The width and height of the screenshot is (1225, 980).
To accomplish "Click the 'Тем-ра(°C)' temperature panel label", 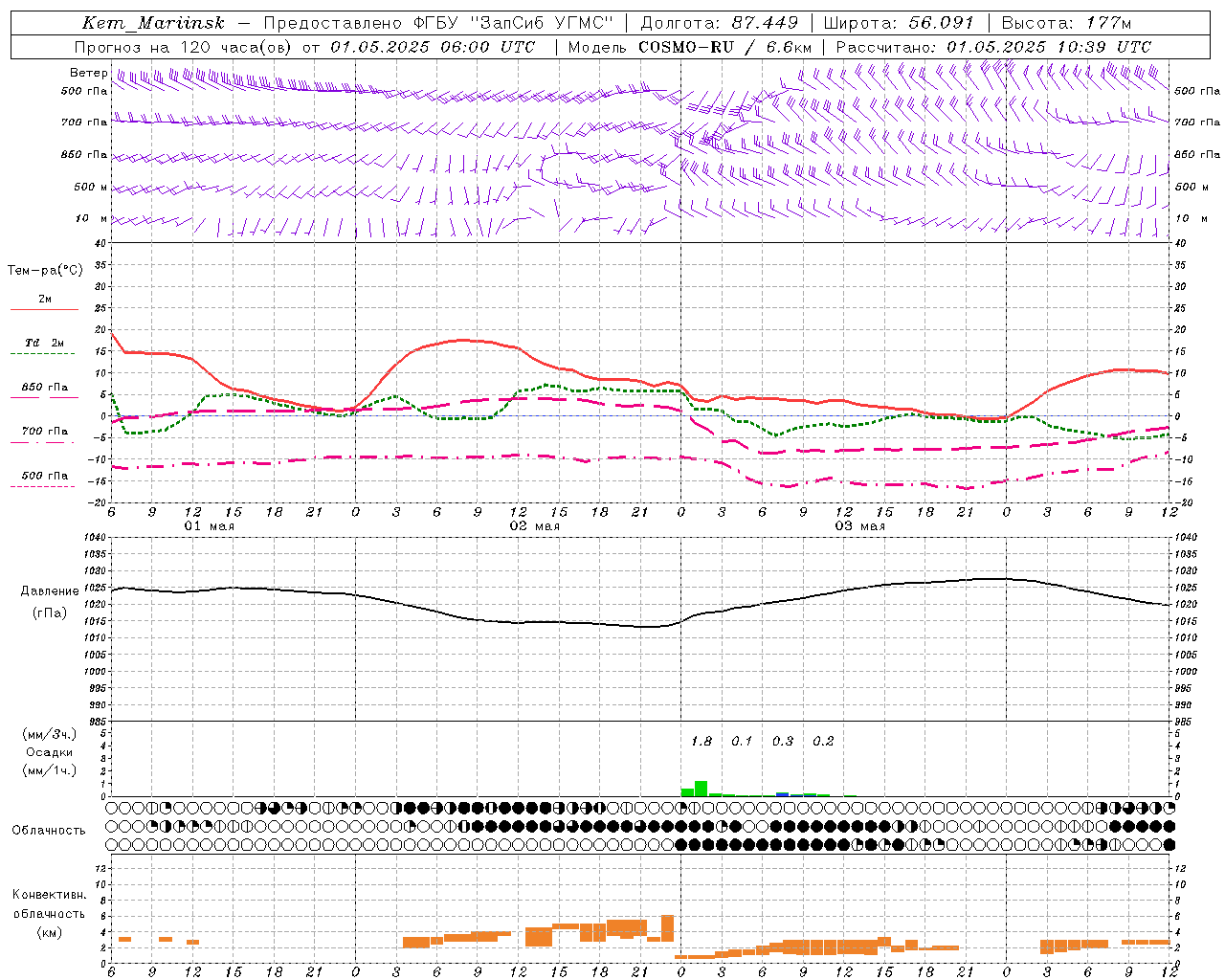I will [45, 271].
